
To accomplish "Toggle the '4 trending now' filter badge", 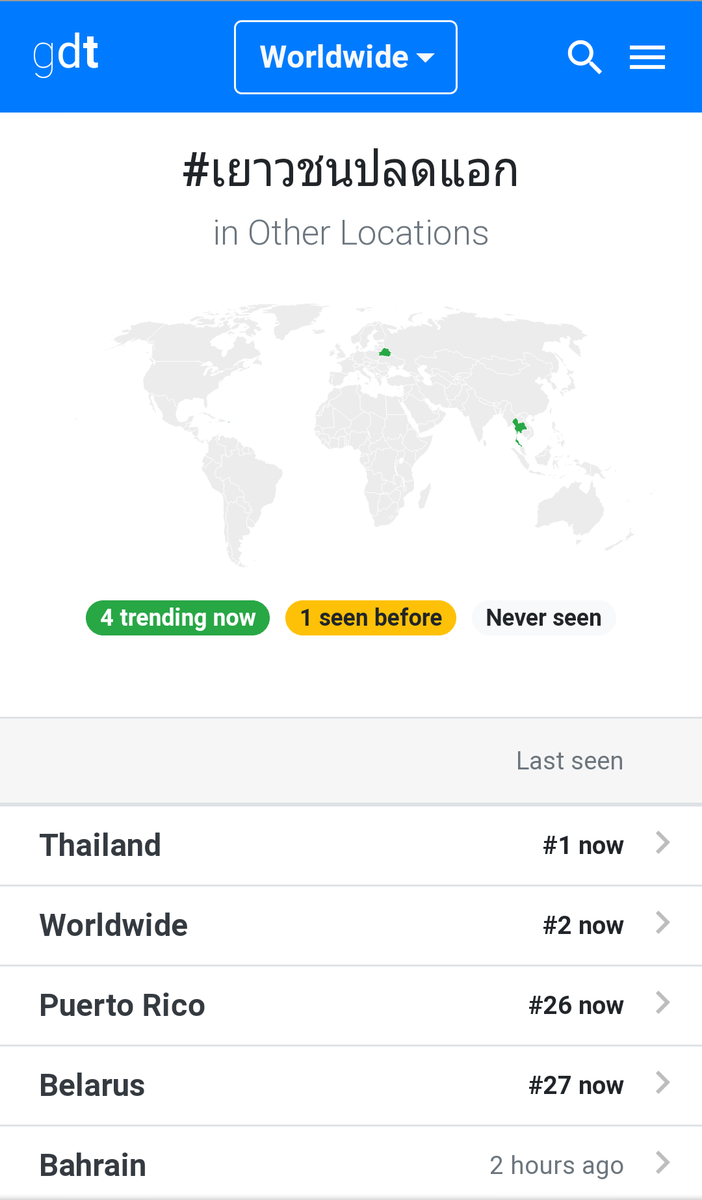I will click(x=178, y=618).
